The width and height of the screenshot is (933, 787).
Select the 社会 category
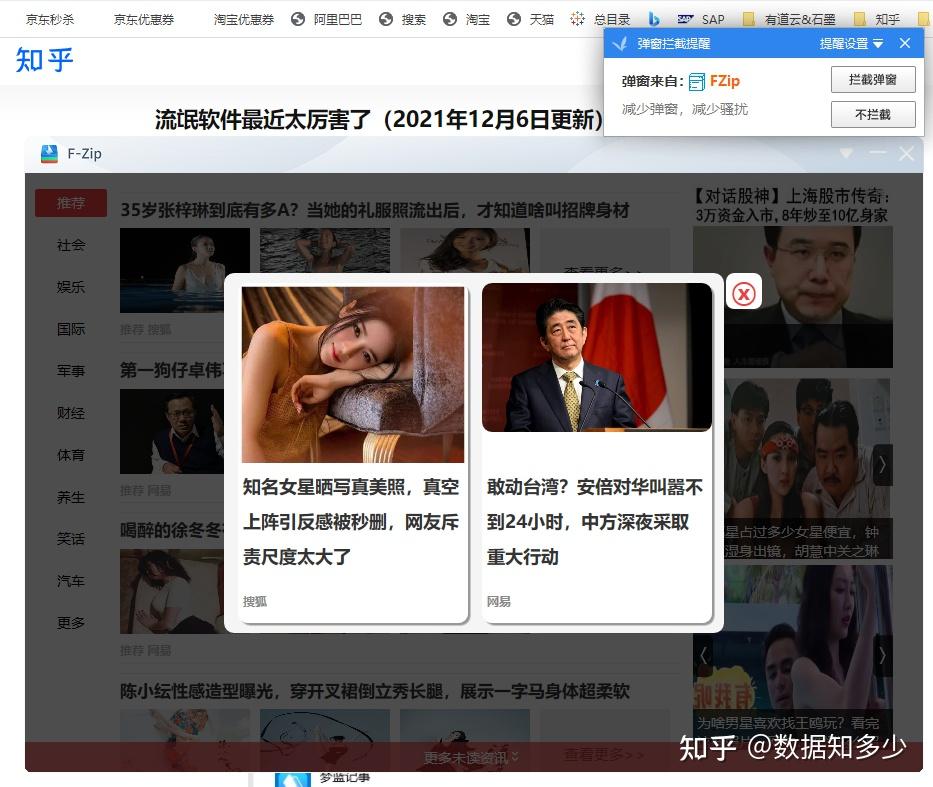click(x=71, y=245)
